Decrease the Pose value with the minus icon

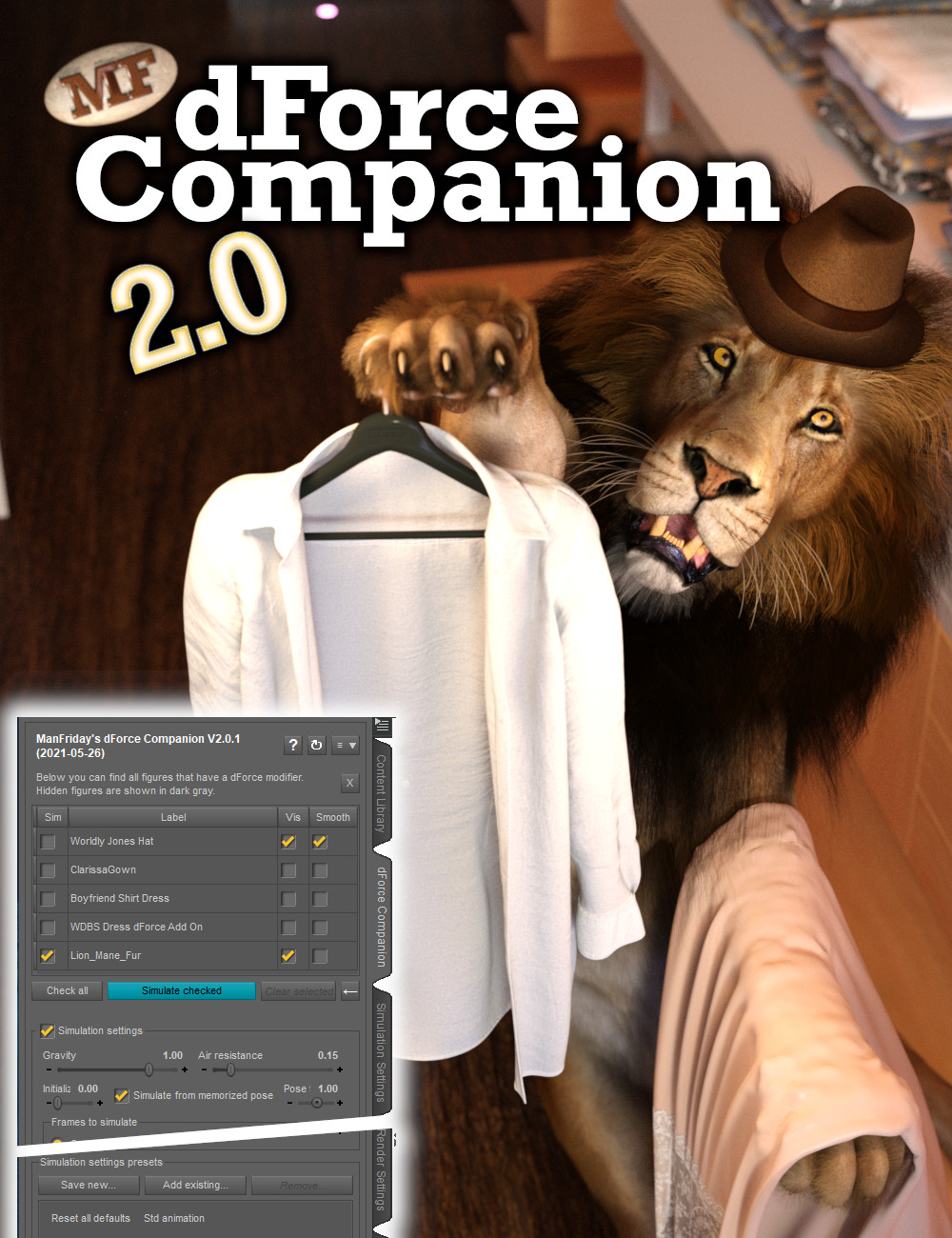pyautogui.click(x=289, y=1104)
